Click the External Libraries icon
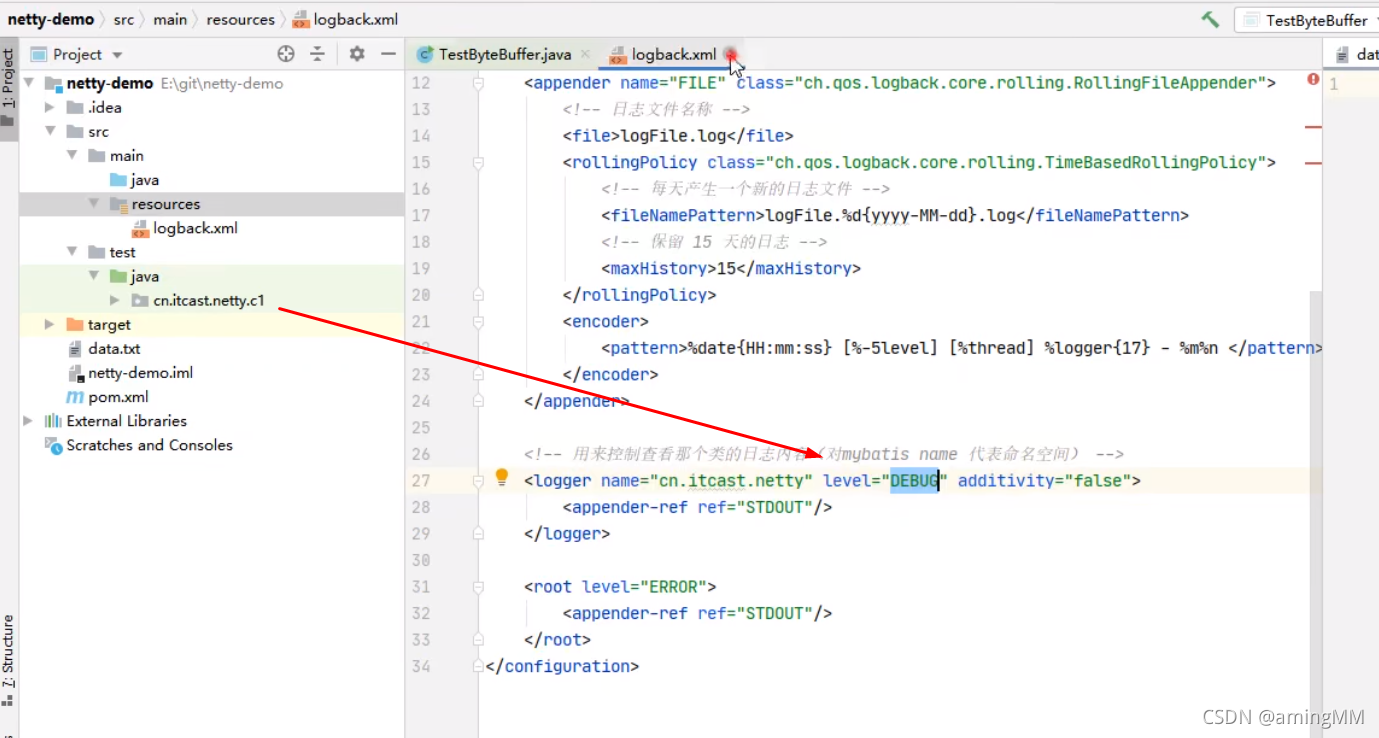Viewport: 1379px width, 738px height. point(53,421)
